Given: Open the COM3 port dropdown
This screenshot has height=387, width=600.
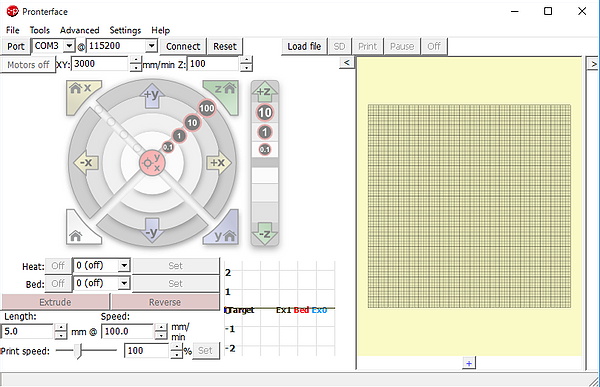Looking at the screenshot, I should pos(69,46).
